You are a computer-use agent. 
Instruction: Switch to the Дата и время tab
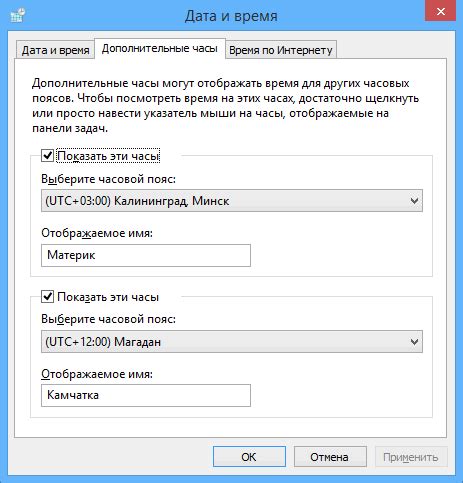point(55,50)
